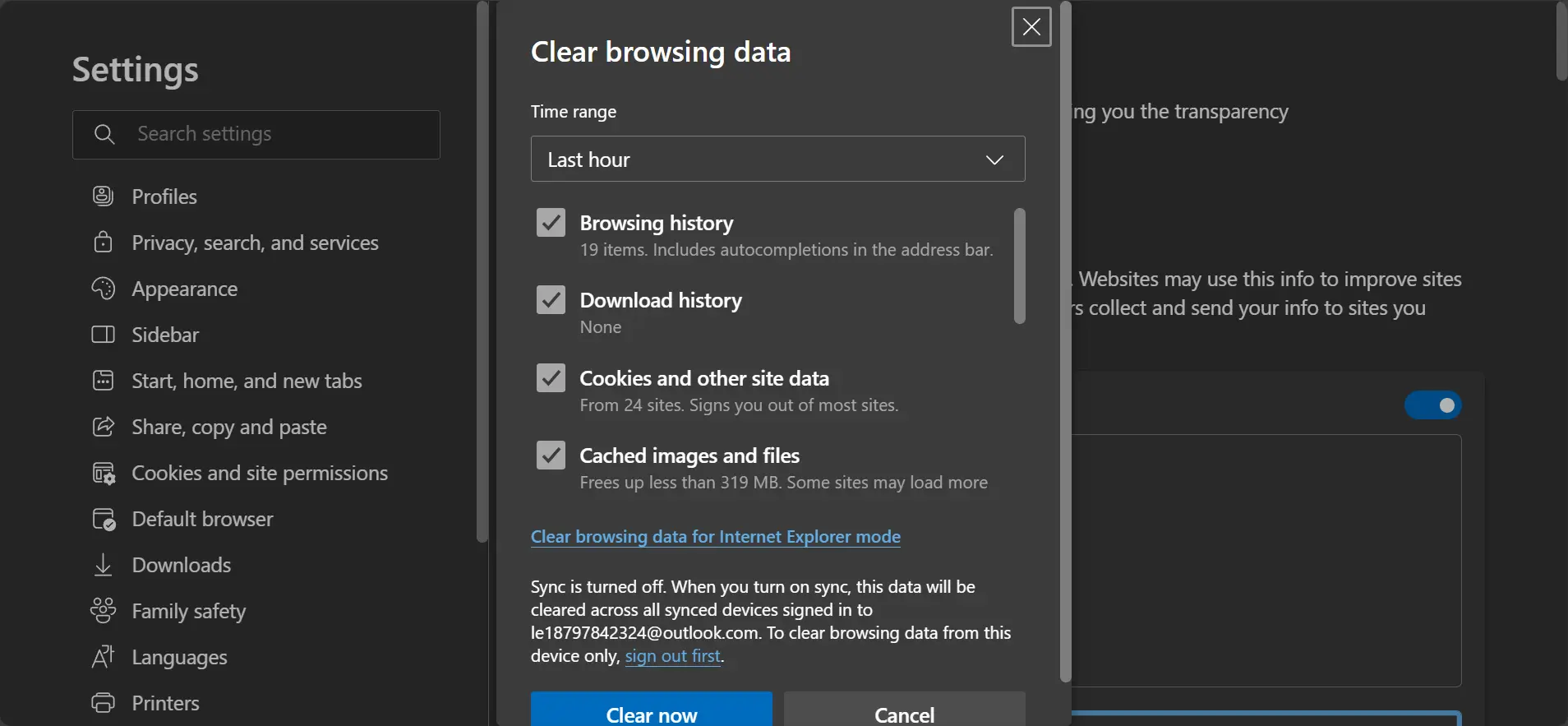Open the Time range dropdown showing Last hour
The width and height of the screenshot is (1568, 726).
pyautogui.click(x=777, y=159)
